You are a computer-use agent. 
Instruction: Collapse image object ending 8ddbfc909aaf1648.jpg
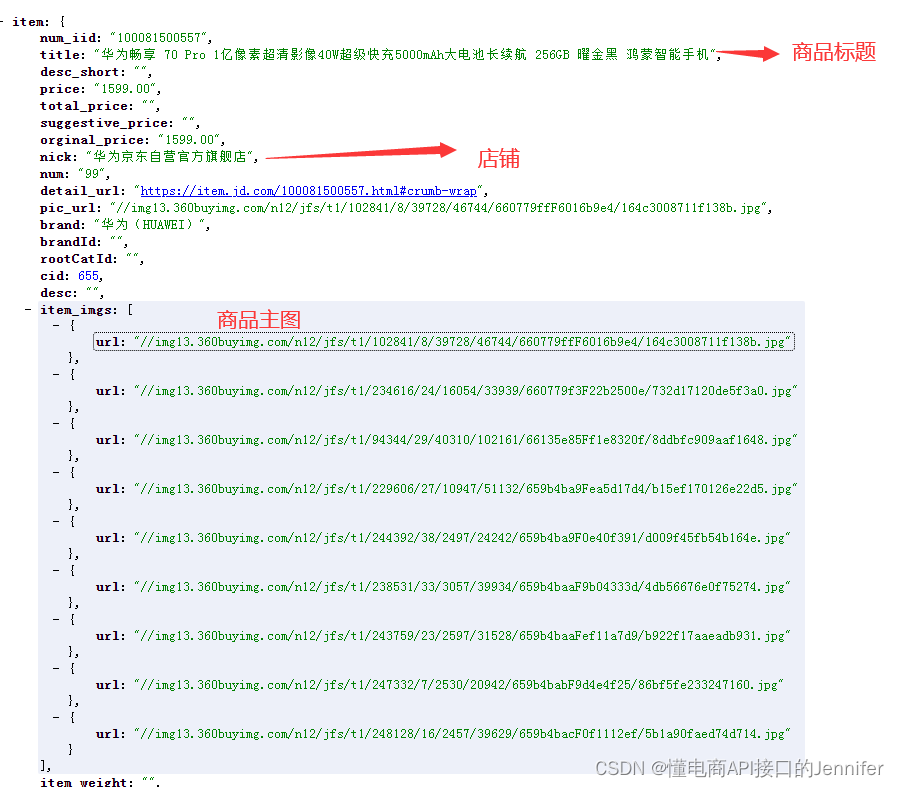[56, 424]
